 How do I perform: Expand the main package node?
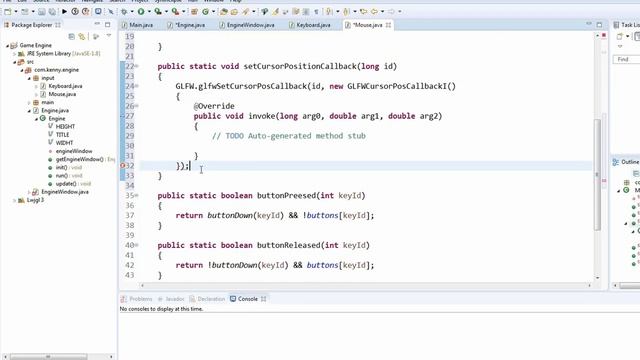coord(29,102)
